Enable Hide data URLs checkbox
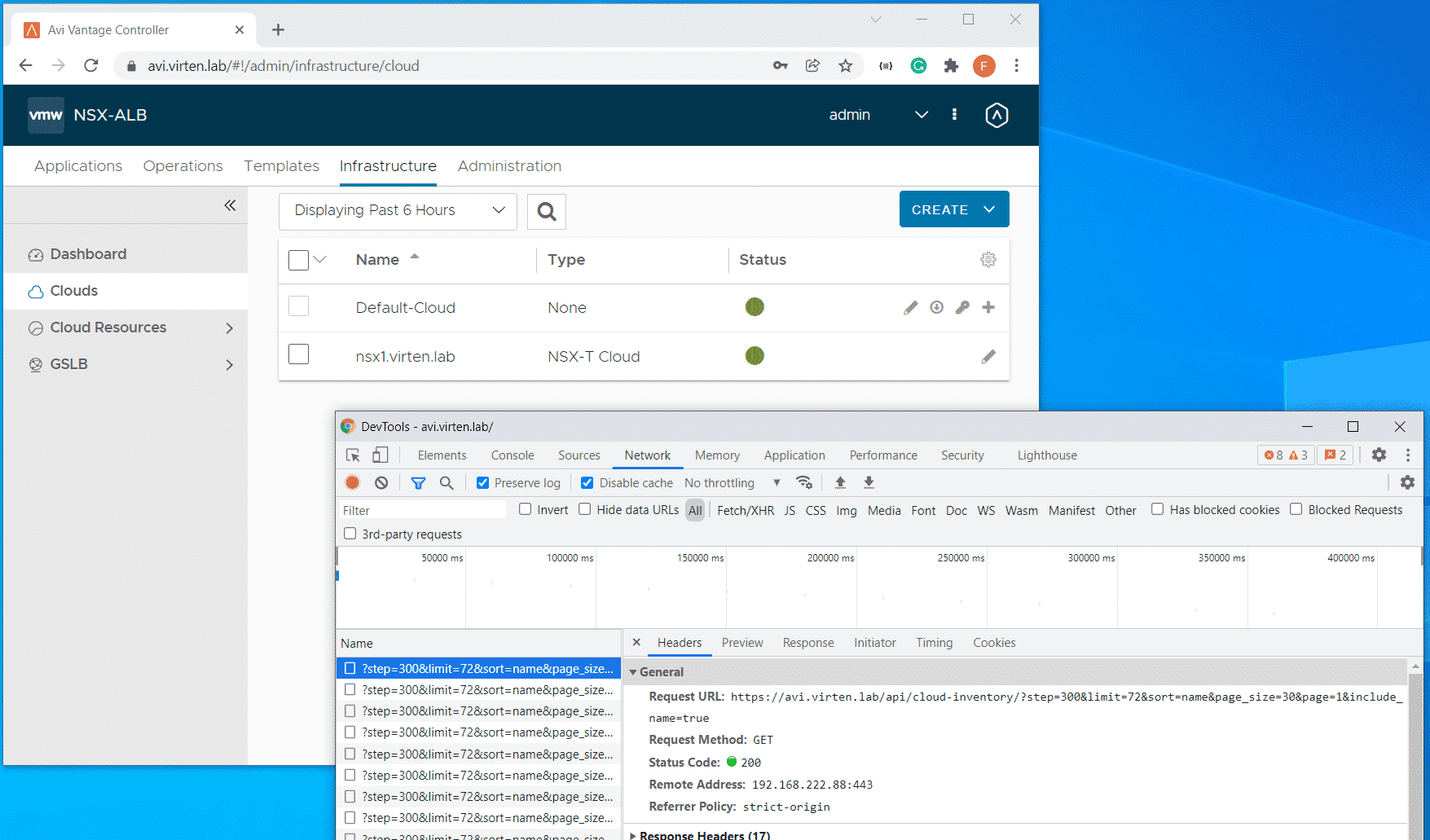This screenshot has height=840, width=1430. click(x=585, y=509)
